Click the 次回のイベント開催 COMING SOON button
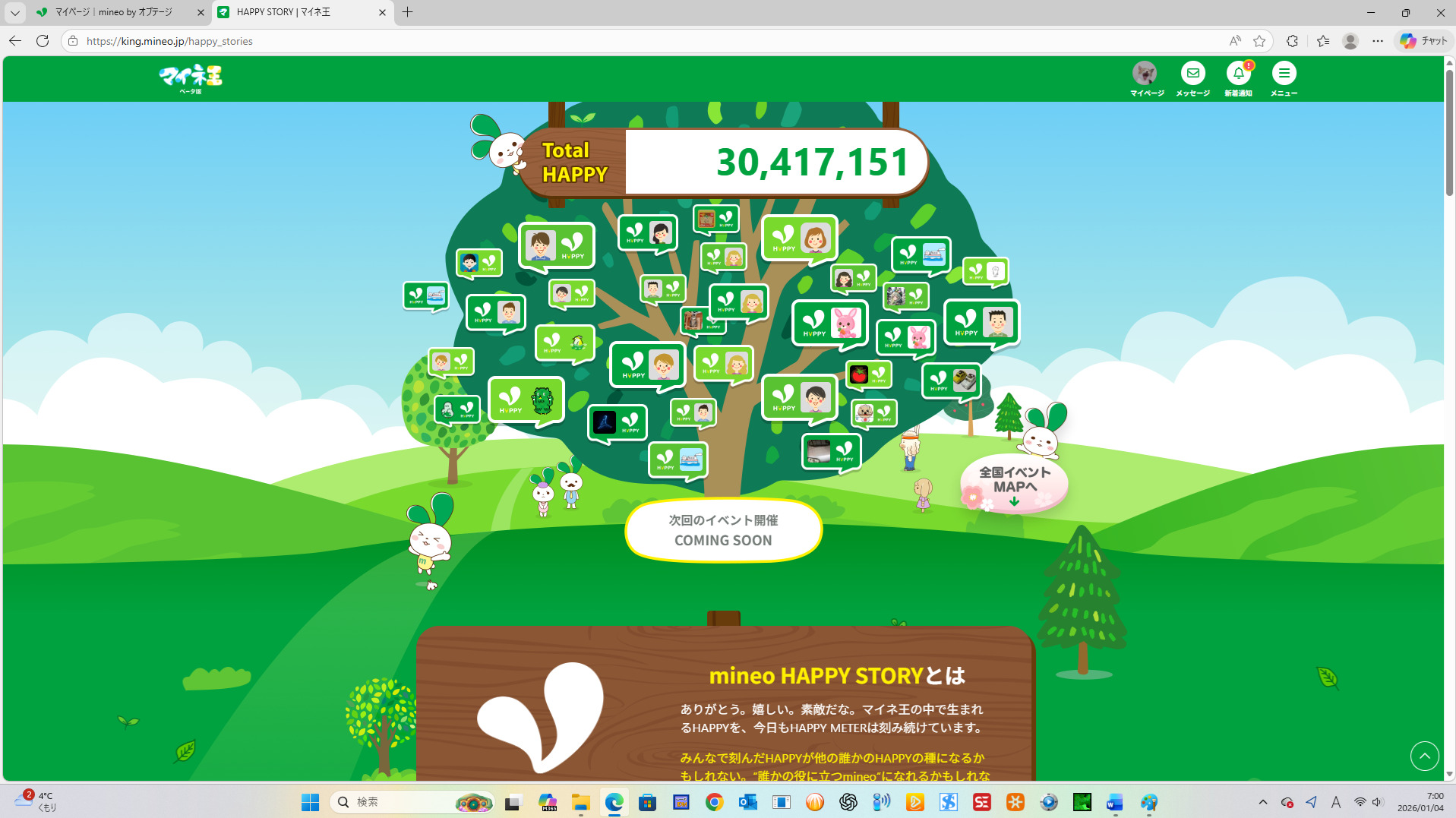This screenshot has height=818, width=1456. click(x=723, y=530)
